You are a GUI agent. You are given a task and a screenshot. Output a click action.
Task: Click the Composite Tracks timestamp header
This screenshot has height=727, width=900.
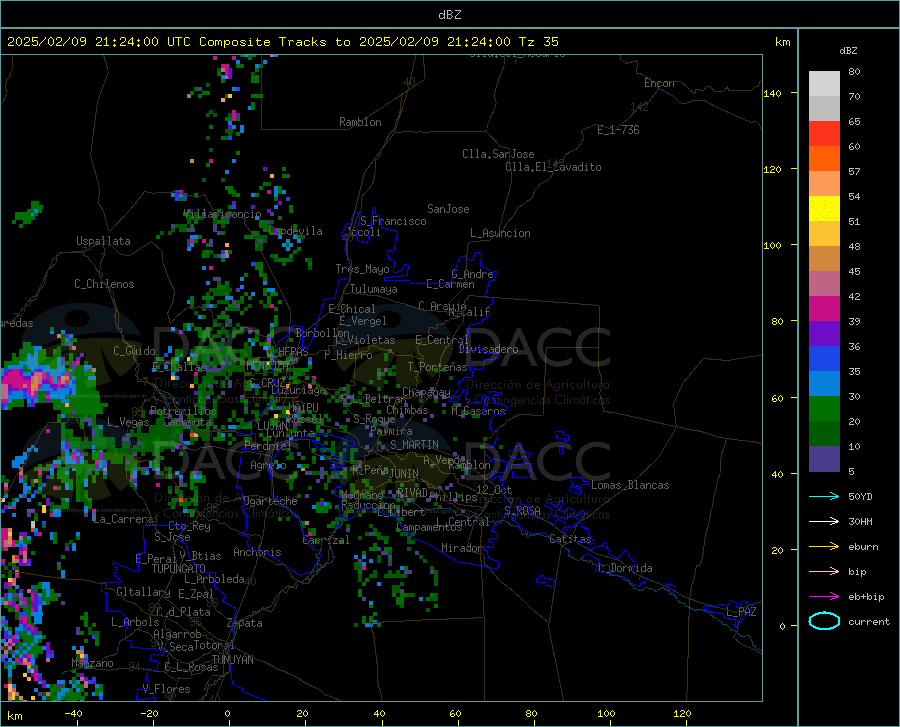pos(282,42)
